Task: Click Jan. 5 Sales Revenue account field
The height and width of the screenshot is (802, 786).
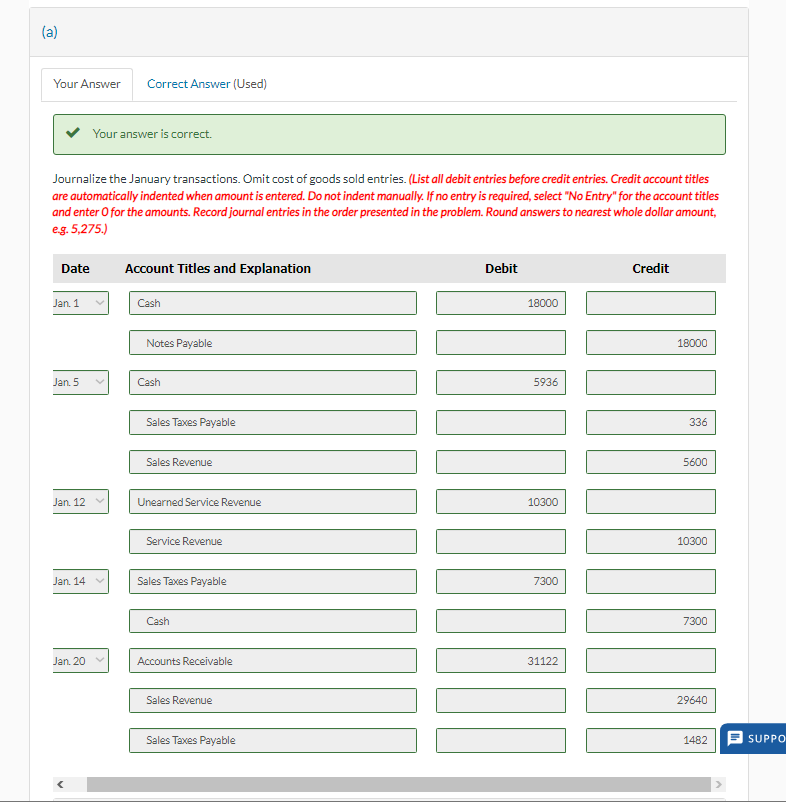Action: click(x=273, y=462)
